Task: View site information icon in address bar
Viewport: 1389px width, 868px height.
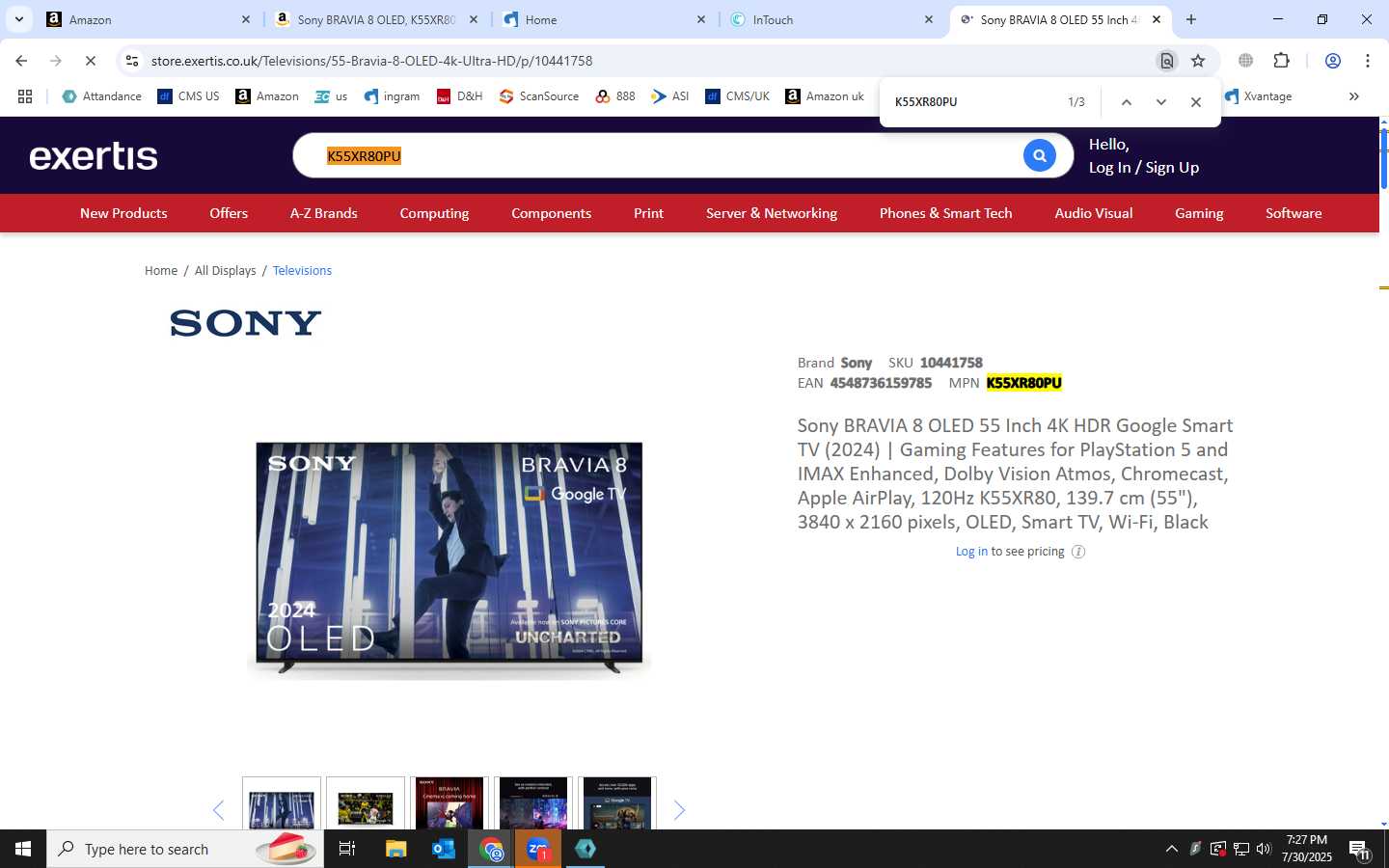Action: tap(132, 61)
